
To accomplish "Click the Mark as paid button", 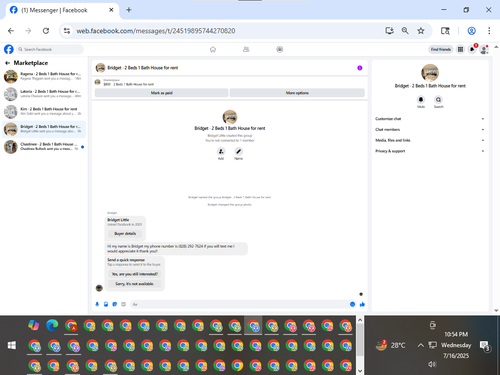I will pyautogui.click(x=161, y=93).
